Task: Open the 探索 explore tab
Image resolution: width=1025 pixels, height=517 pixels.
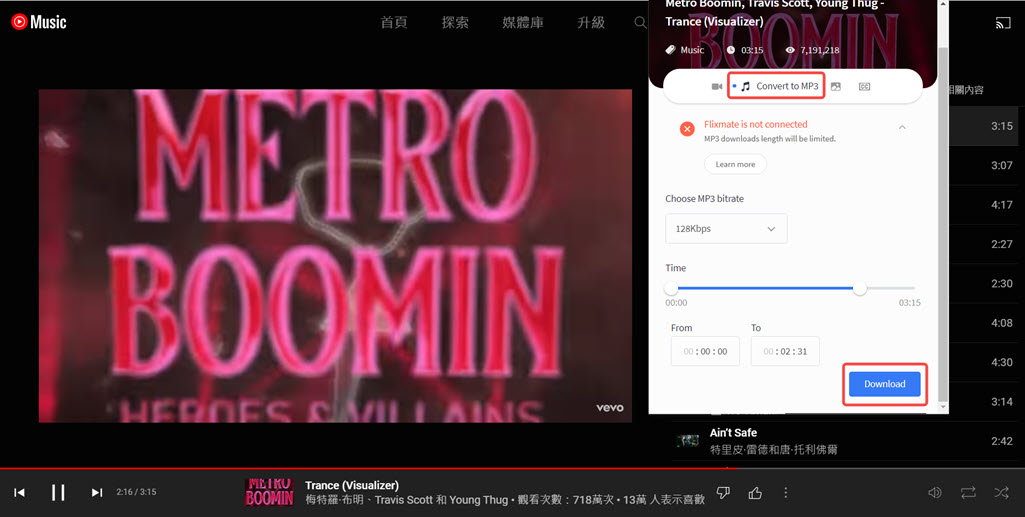Action: [x=455, y=22]
